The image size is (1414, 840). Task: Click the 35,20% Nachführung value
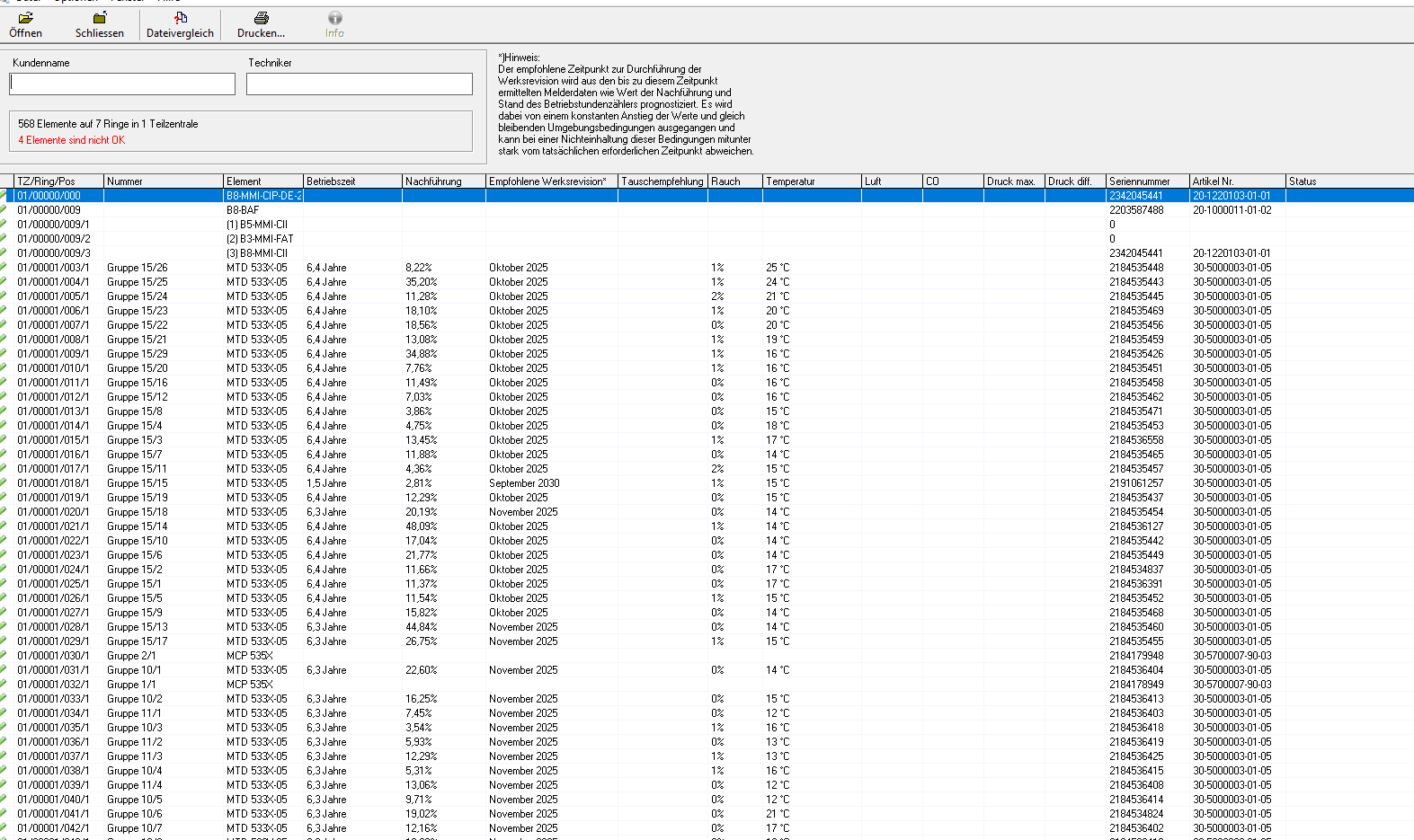[422, 282]
